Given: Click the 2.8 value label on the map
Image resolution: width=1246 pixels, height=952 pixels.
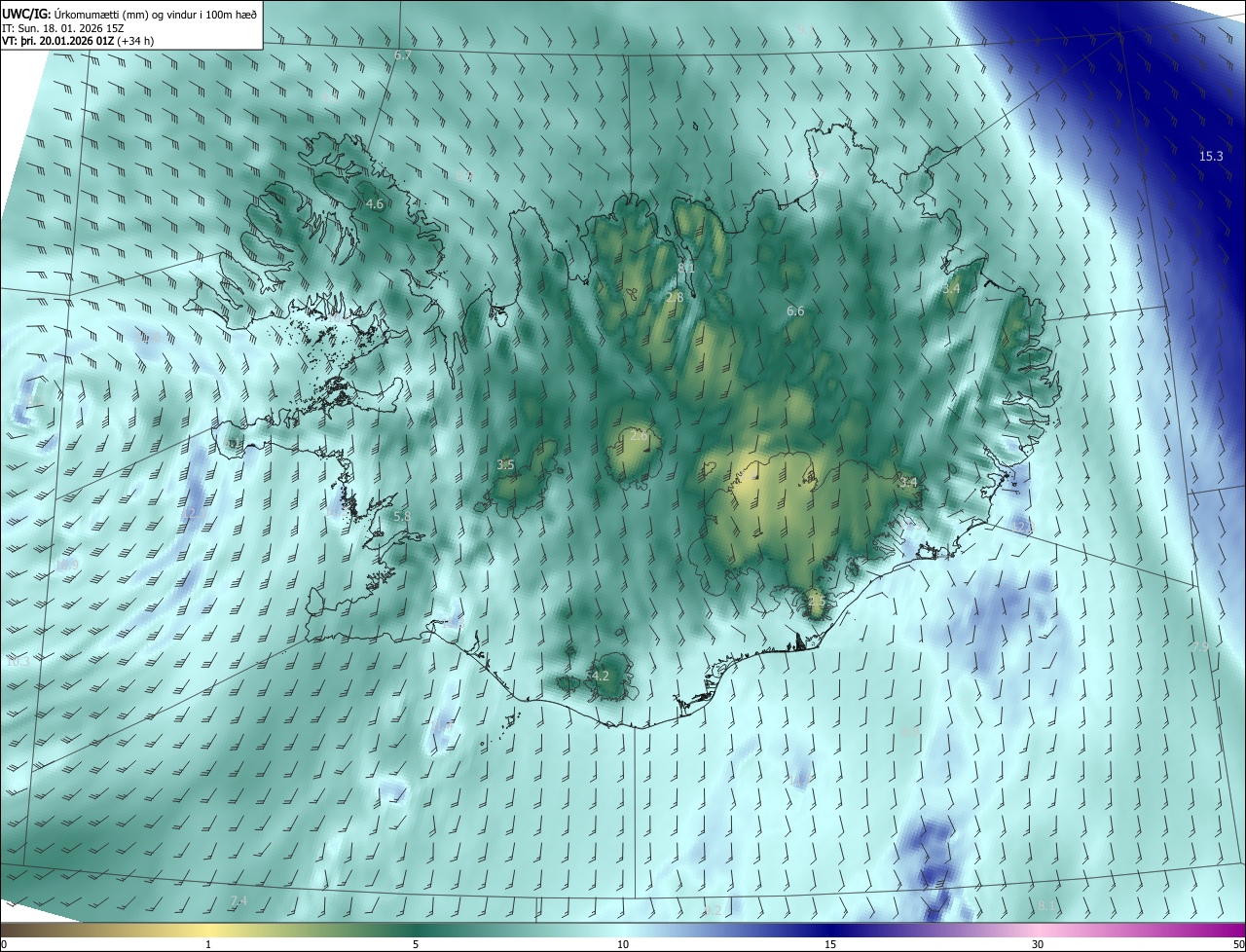Looking at the screenshot, I should (675, 297).
